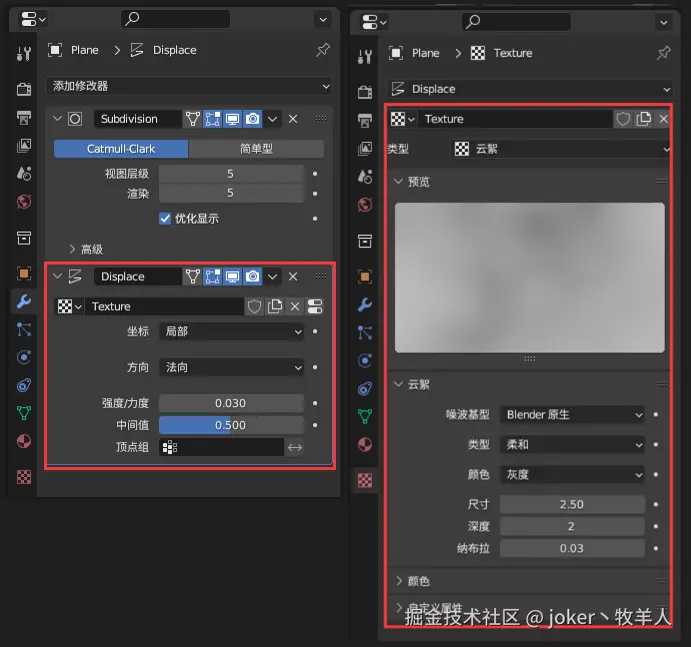Click search field in left panel header
The width and height of the screenshot is (691, 647).
tap(175, 19)
